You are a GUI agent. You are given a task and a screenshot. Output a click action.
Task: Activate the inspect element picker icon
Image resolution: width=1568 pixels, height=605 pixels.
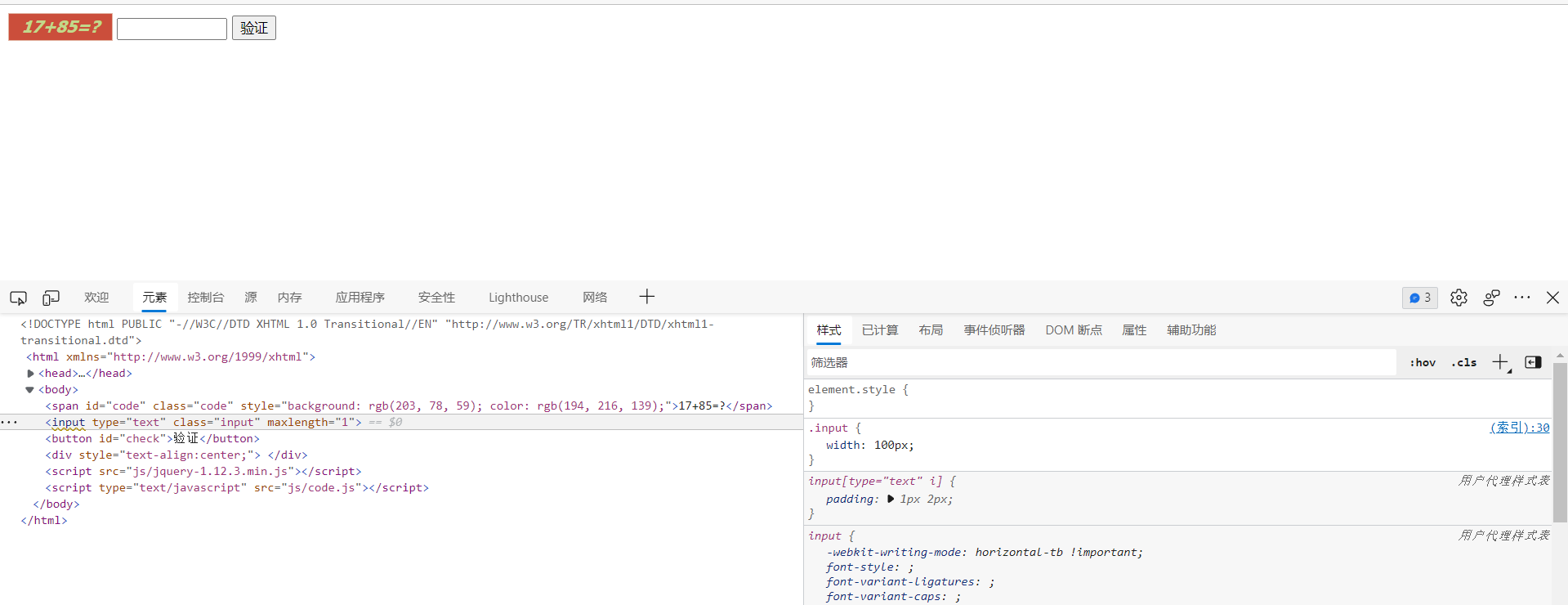(x=18, y=298)
